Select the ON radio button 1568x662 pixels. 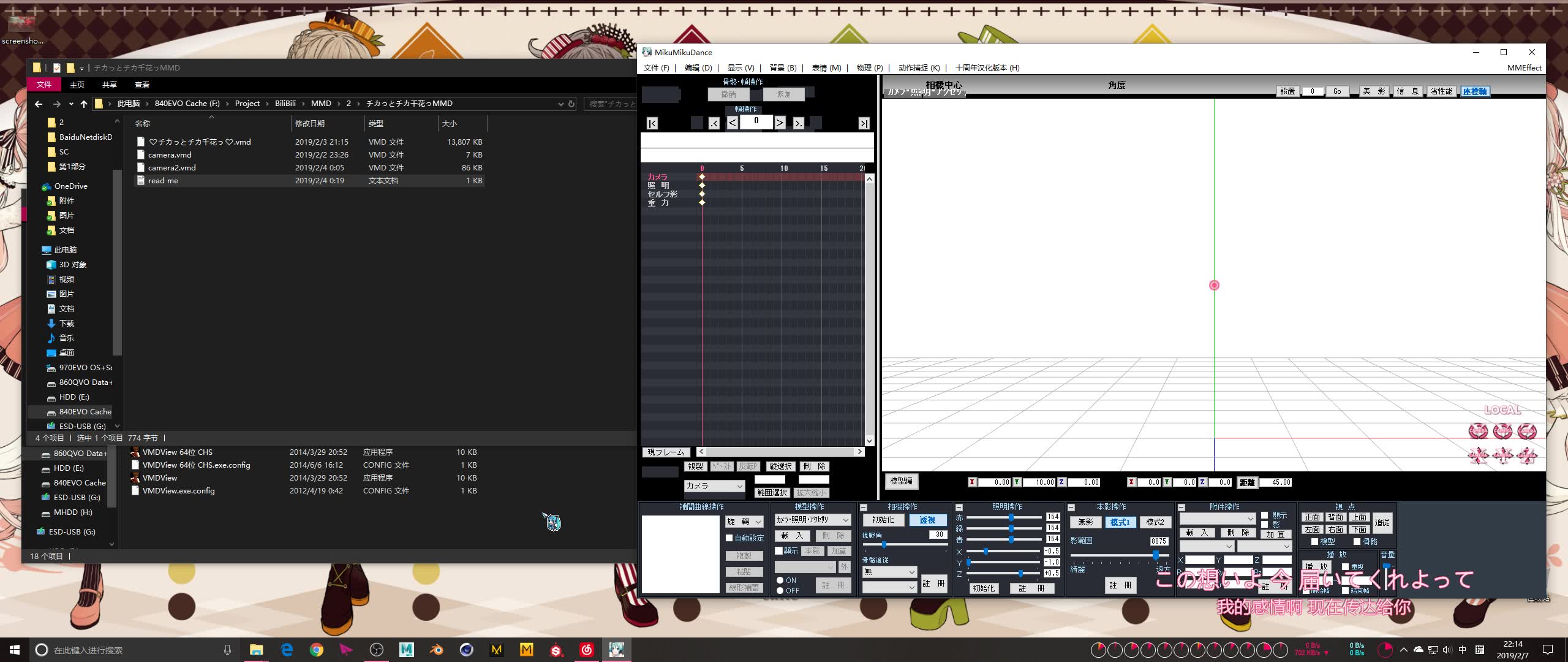point(780,580)
